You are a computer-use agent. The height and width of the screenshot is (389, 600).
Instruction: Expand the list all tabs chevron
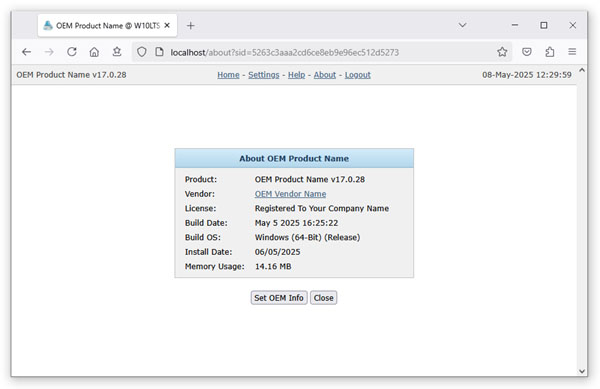point(462,25)
